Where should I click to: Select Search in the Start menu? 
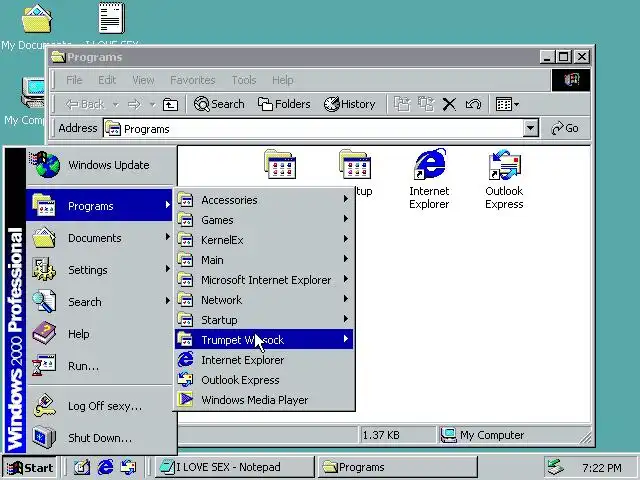pyautogui.click(x=99, y=302)
